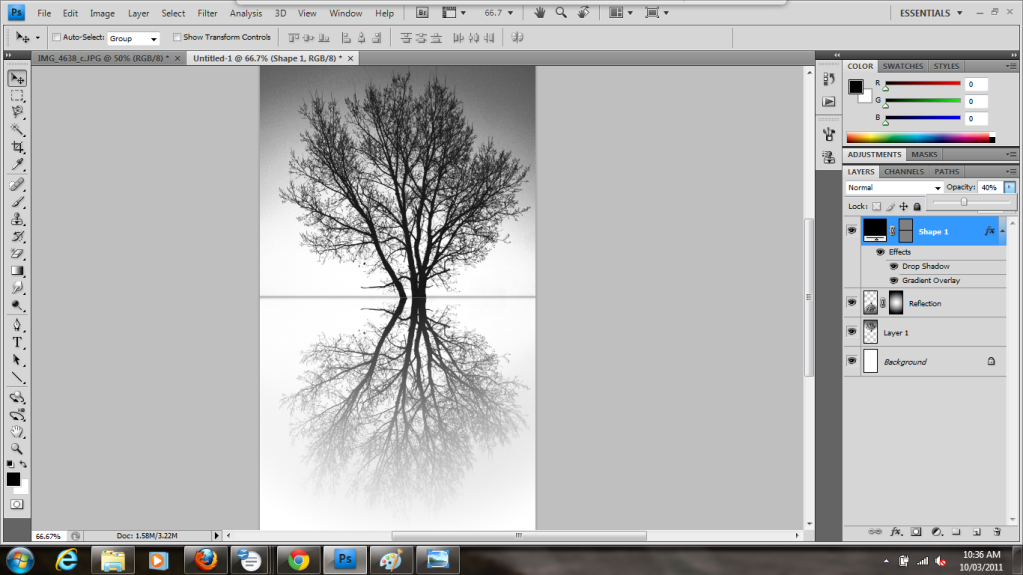Screen dimensions: 1023x575
Task: Select the Path Selection tool
Action: 17,360
